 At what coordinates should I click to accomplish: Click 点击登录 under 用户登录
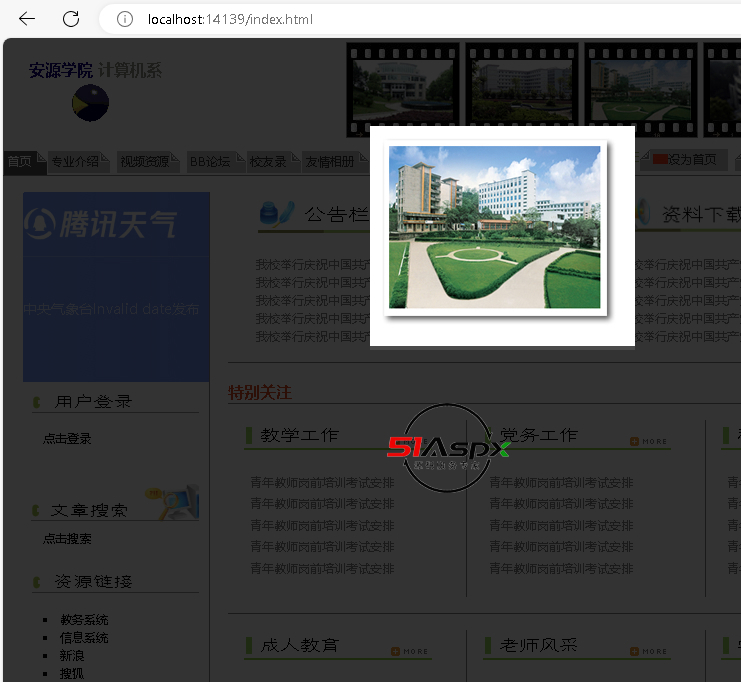(67, 438)
